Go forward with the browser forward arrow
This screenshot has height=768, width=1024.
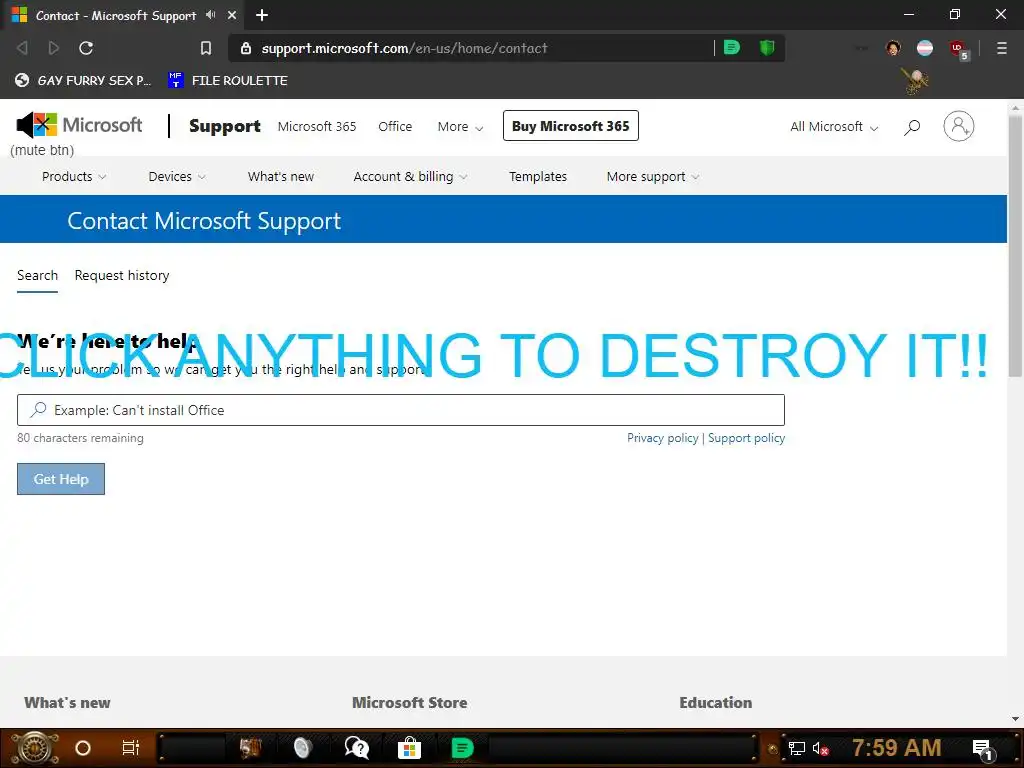(x=54, y=48)
